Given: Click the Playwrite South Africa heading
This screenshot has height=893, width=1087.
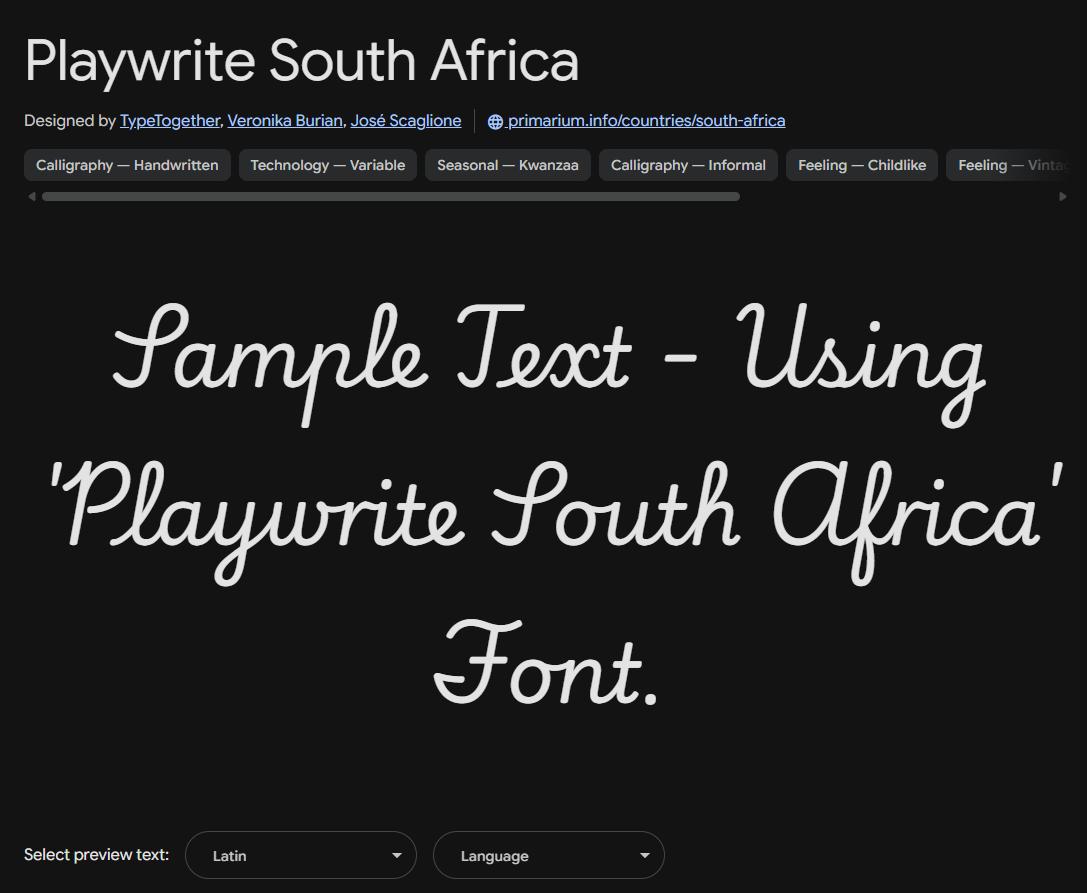Looking at the screenshot, I should click(302, 61).
